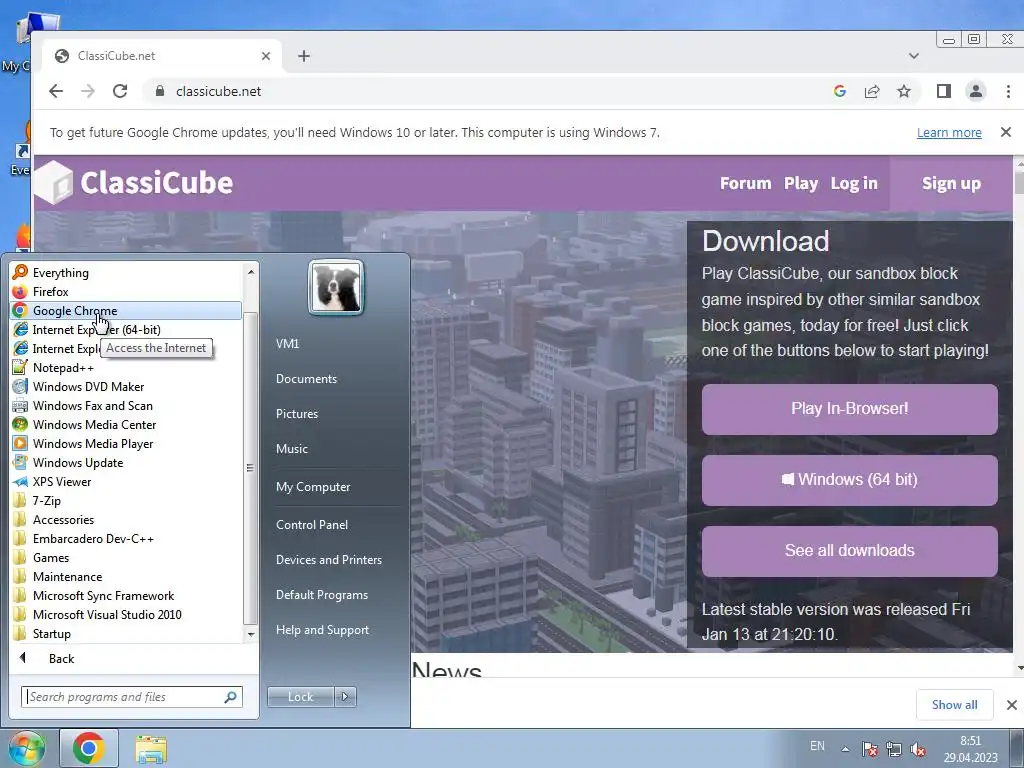Open Chrome's tab search chevron
Viewport: 1024px width, 768px height.
[x=914, y=56]
